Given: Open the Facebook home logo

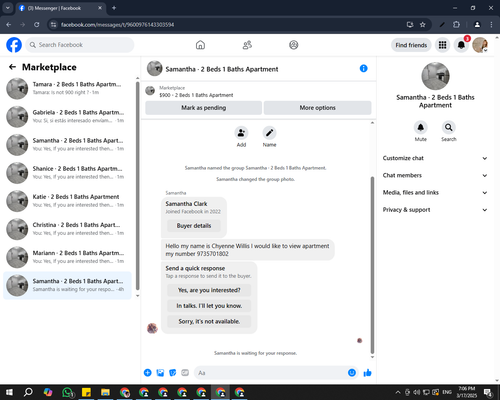Looking at the screenshot, I should click(14, 45).
